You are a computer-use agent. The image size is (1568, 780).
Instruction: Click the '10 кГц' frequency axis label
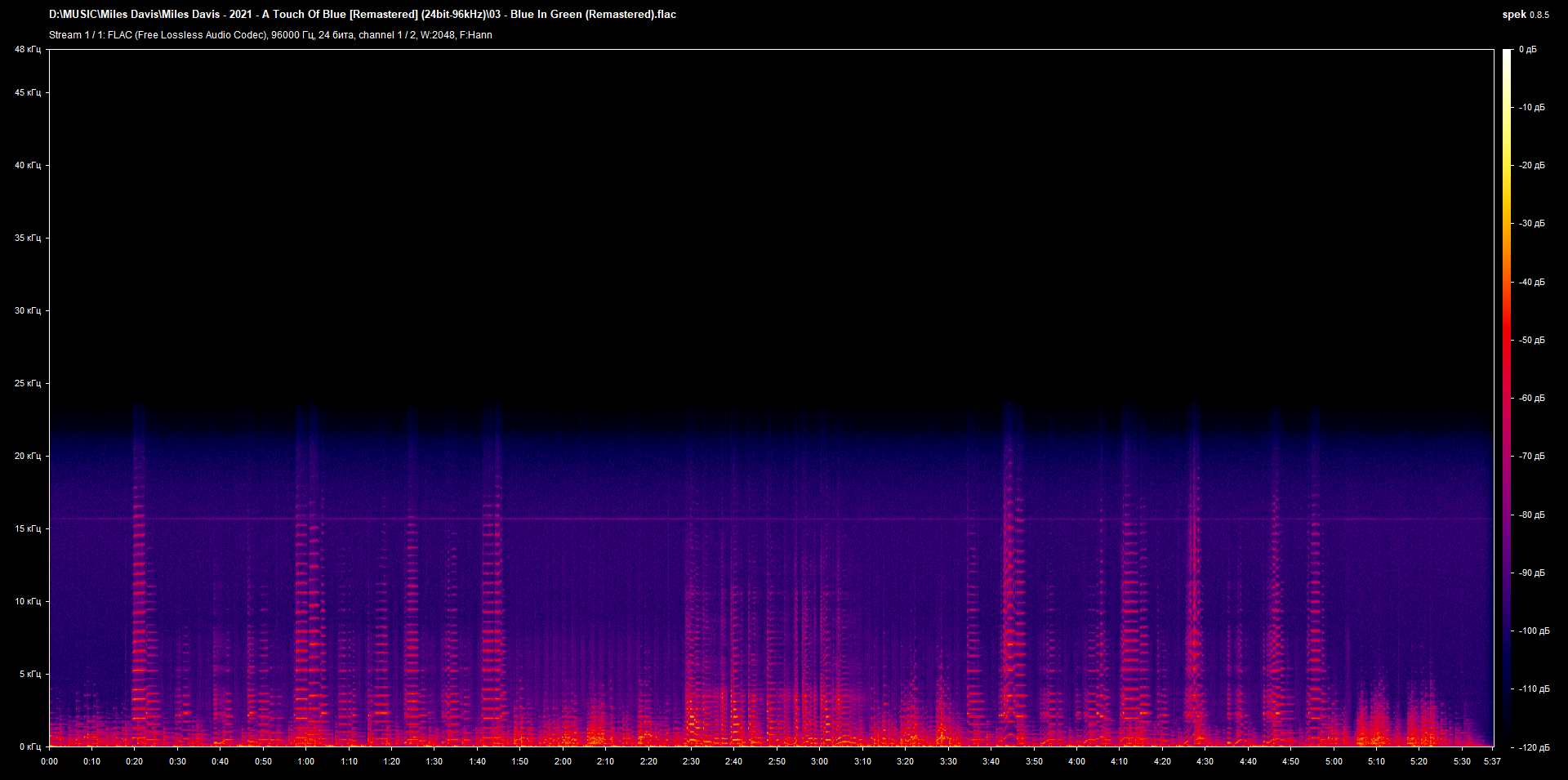pyautogui.click(x=28, y=602)
